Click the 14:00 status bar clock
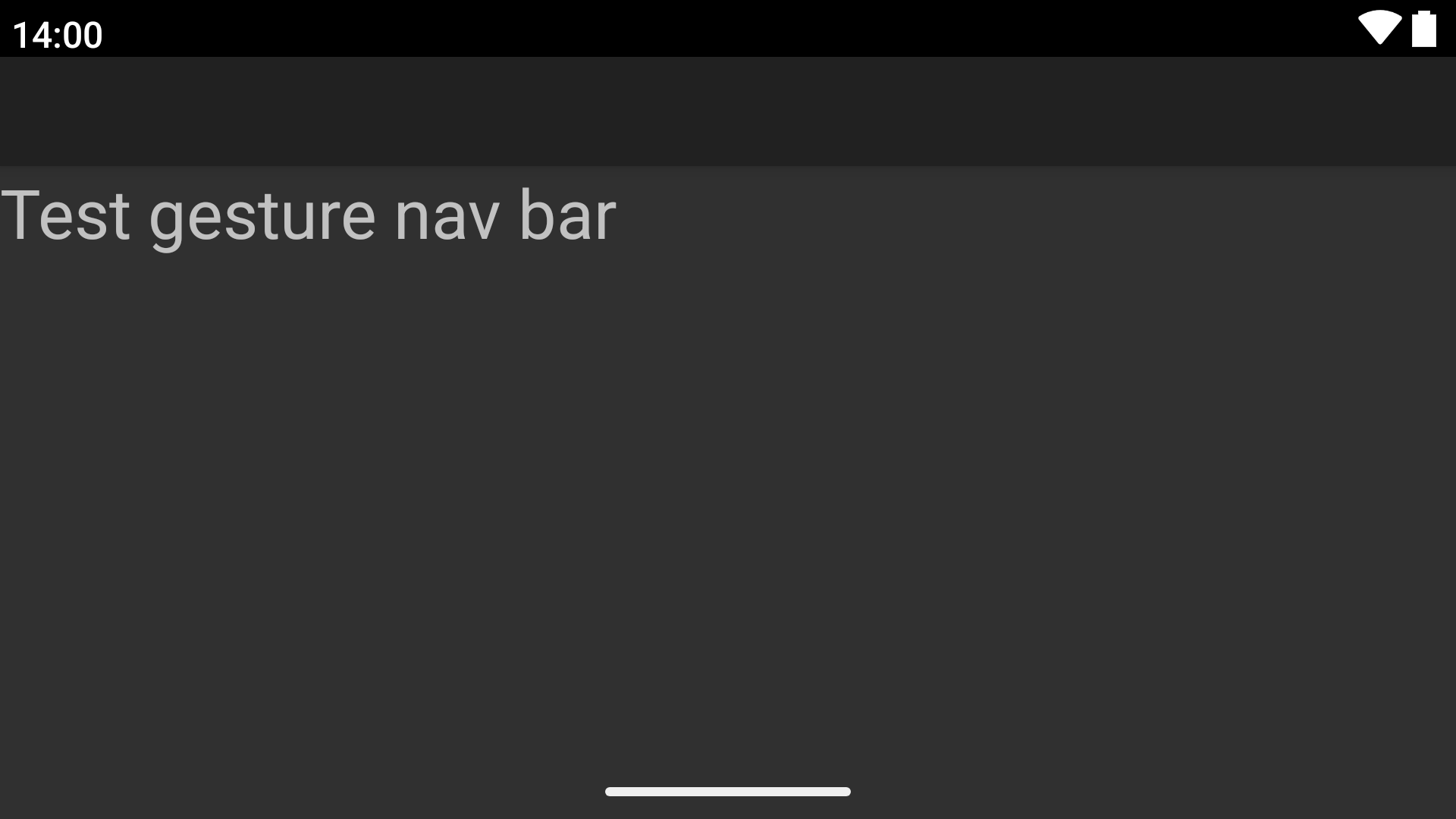The height and width of the screenshot is (819, 1456). pos(58,35)
